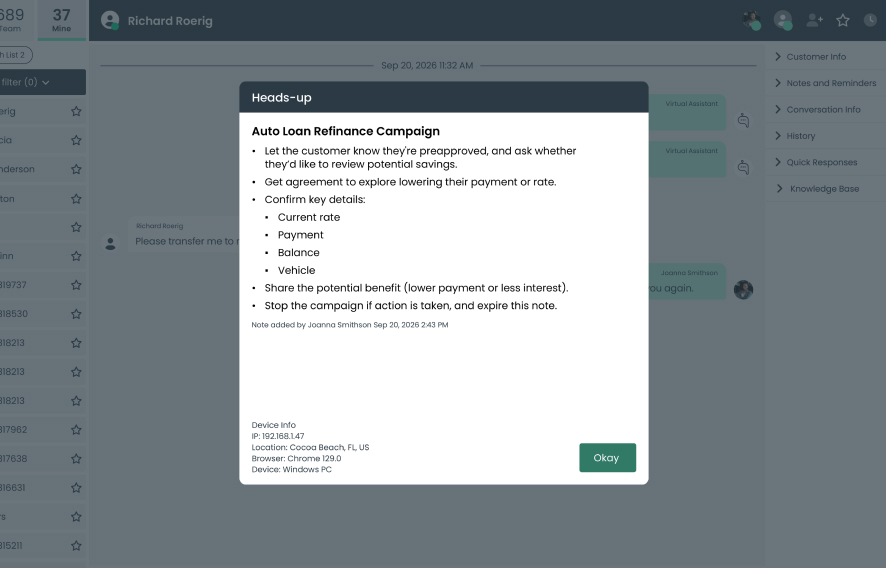Click 'Location: Cocoa Beach, FL, US' text
The width and height of the screenshot is (886, 568).
(310, 447)
